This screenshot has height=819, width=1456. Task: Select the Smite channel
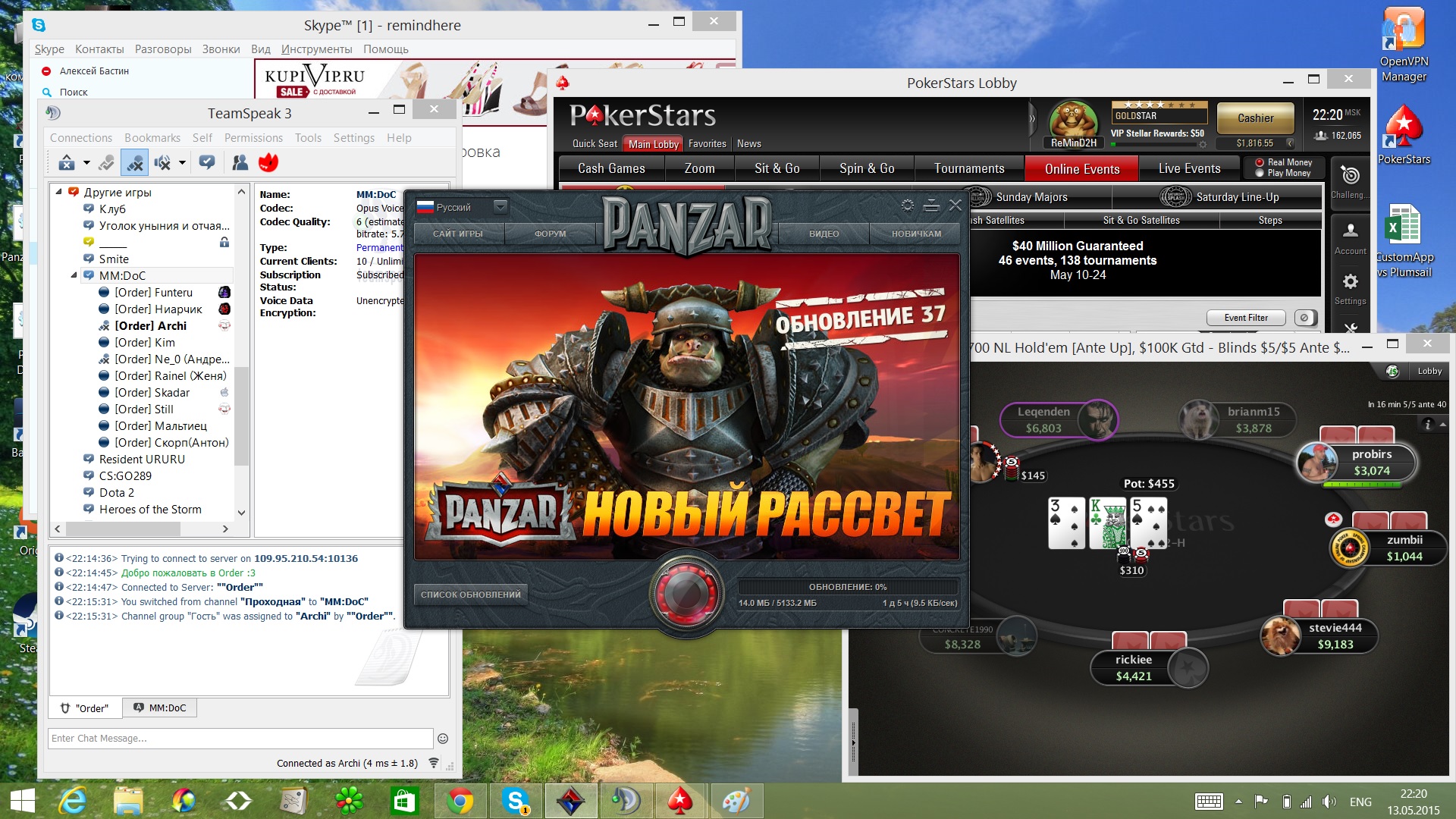(114, 259)
